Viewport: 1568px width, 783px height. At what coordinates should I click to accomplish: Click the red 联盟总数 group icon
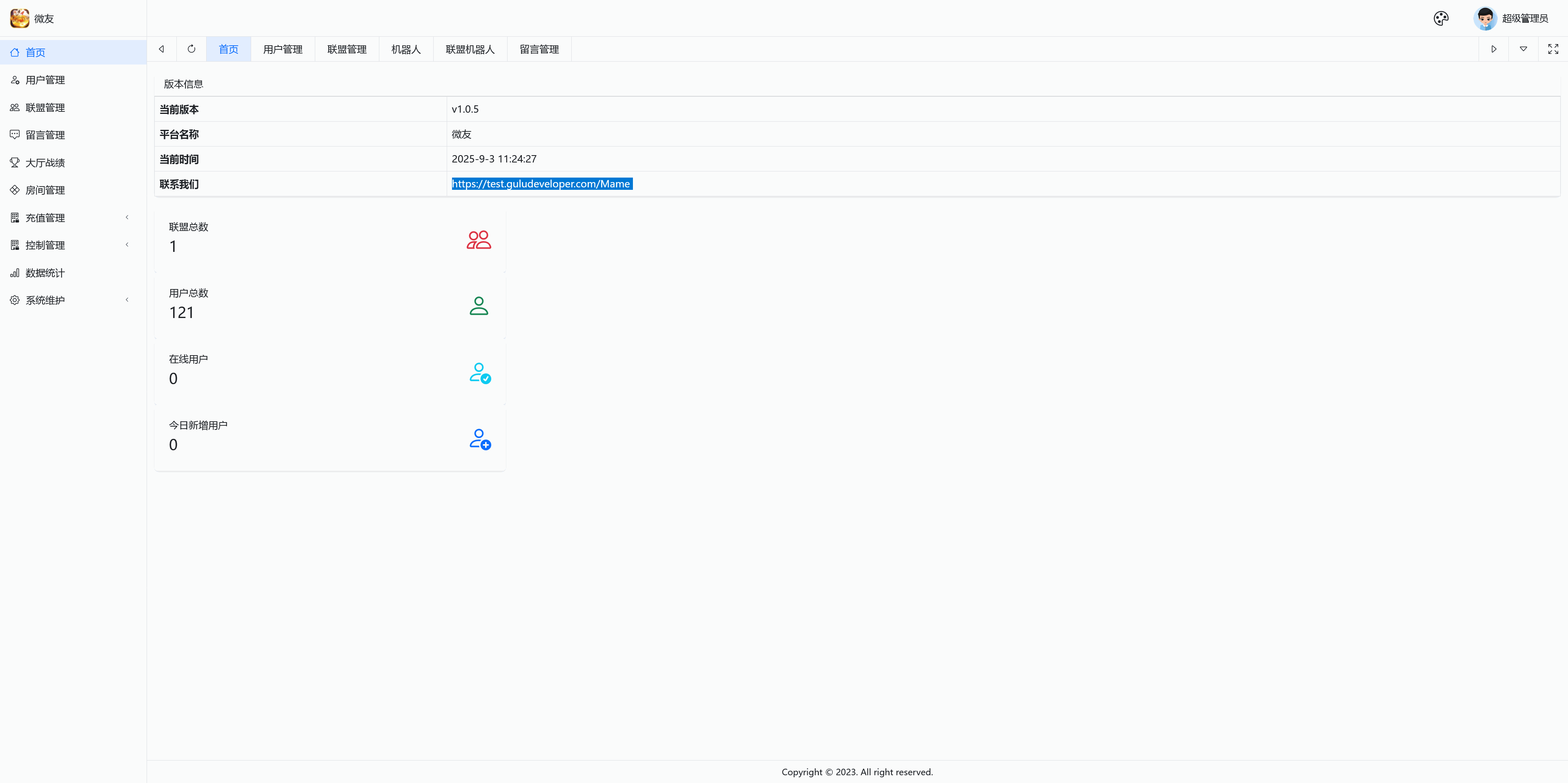pyautogui.click(x=479, y=240)
